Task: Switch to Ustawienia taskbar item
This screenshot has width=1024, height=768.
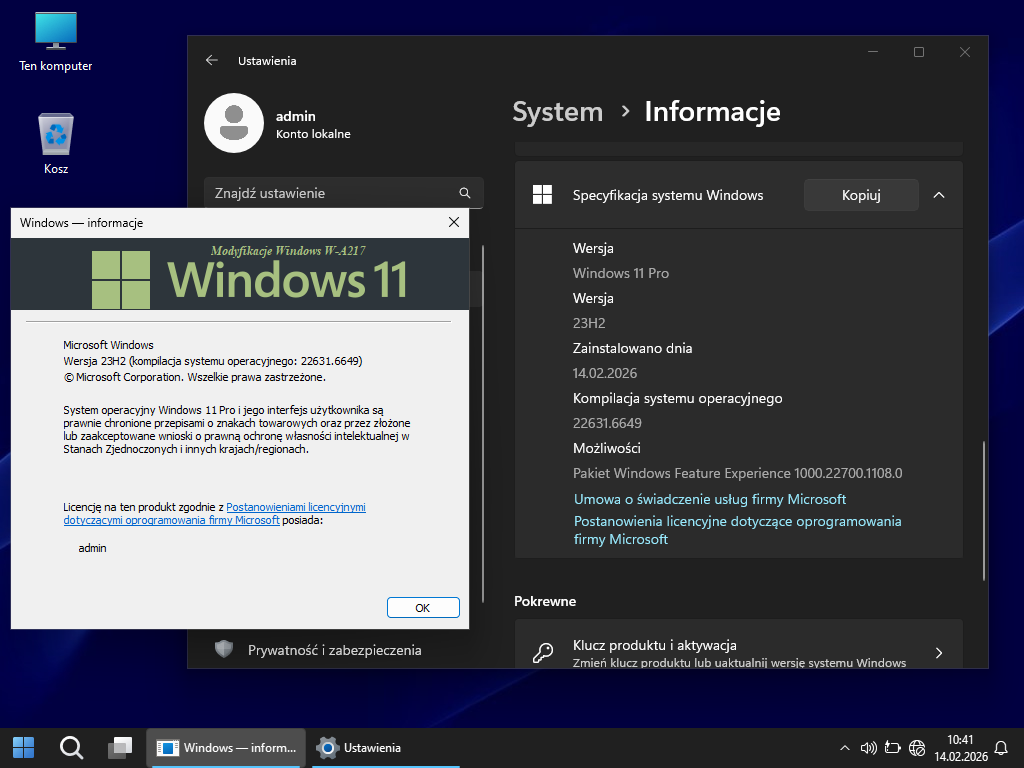Action: point(360,747)
